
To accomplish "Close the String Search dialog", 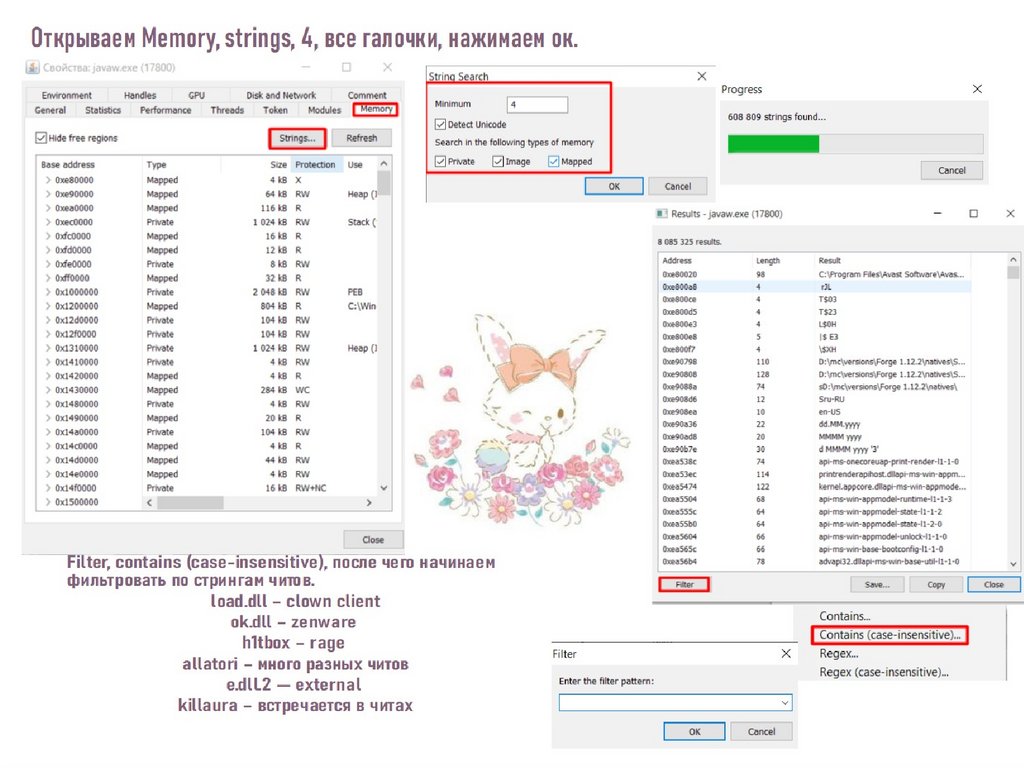I will (701, 76).
